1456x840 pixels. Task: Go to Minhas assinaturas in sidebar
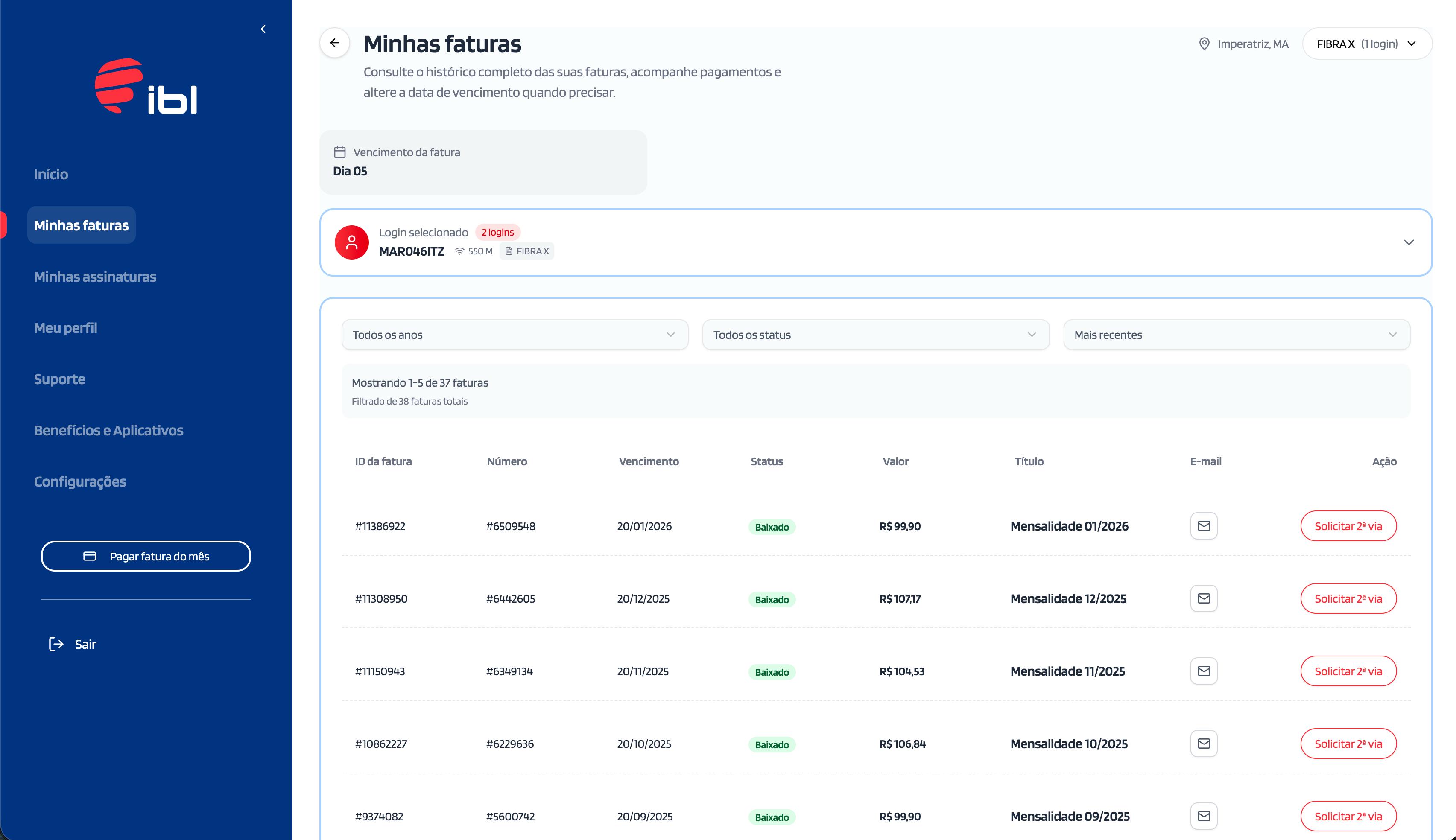click(95, 277)
